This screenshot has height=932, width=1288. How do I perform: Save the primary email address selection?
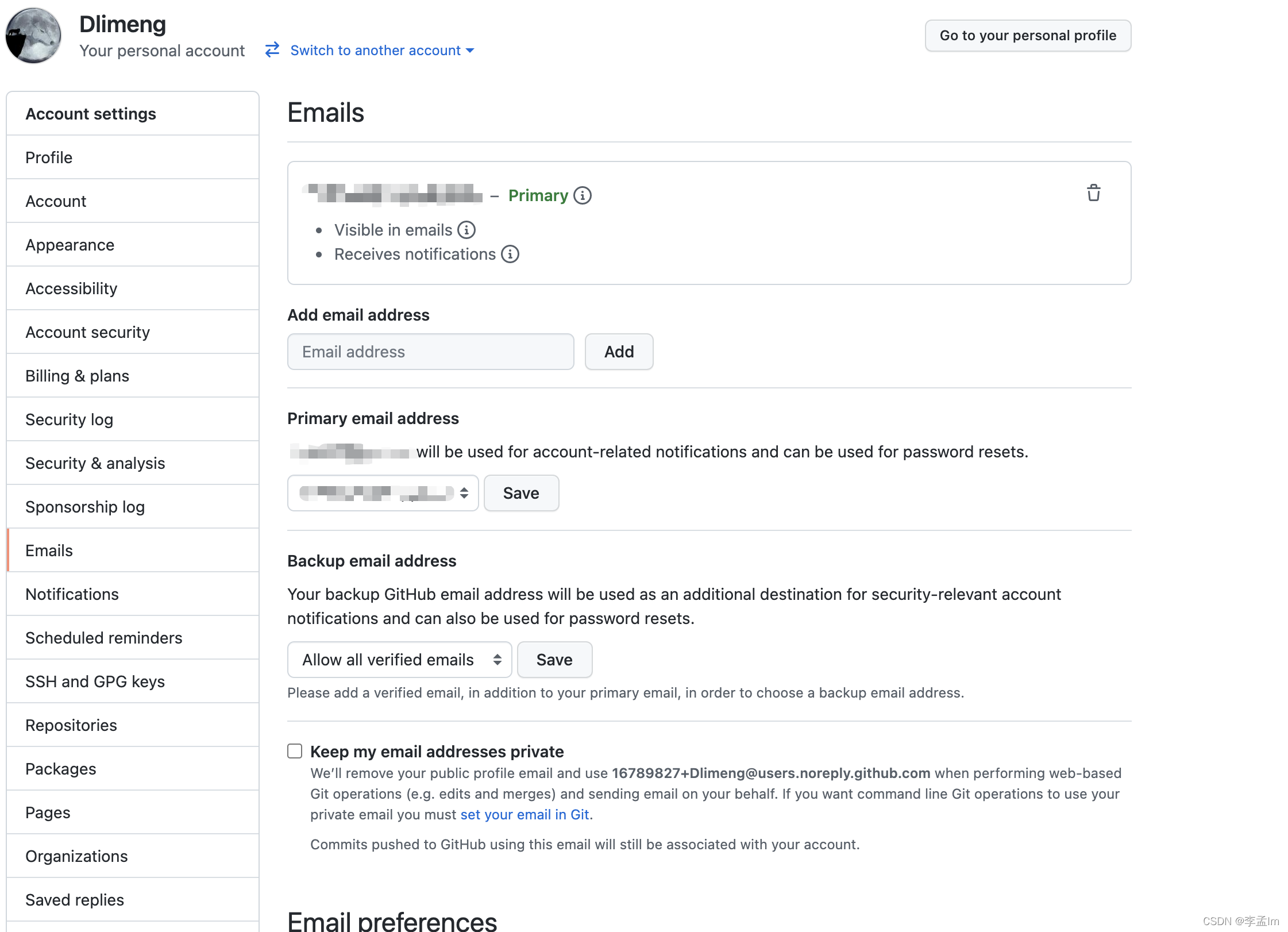click(520, 493)
